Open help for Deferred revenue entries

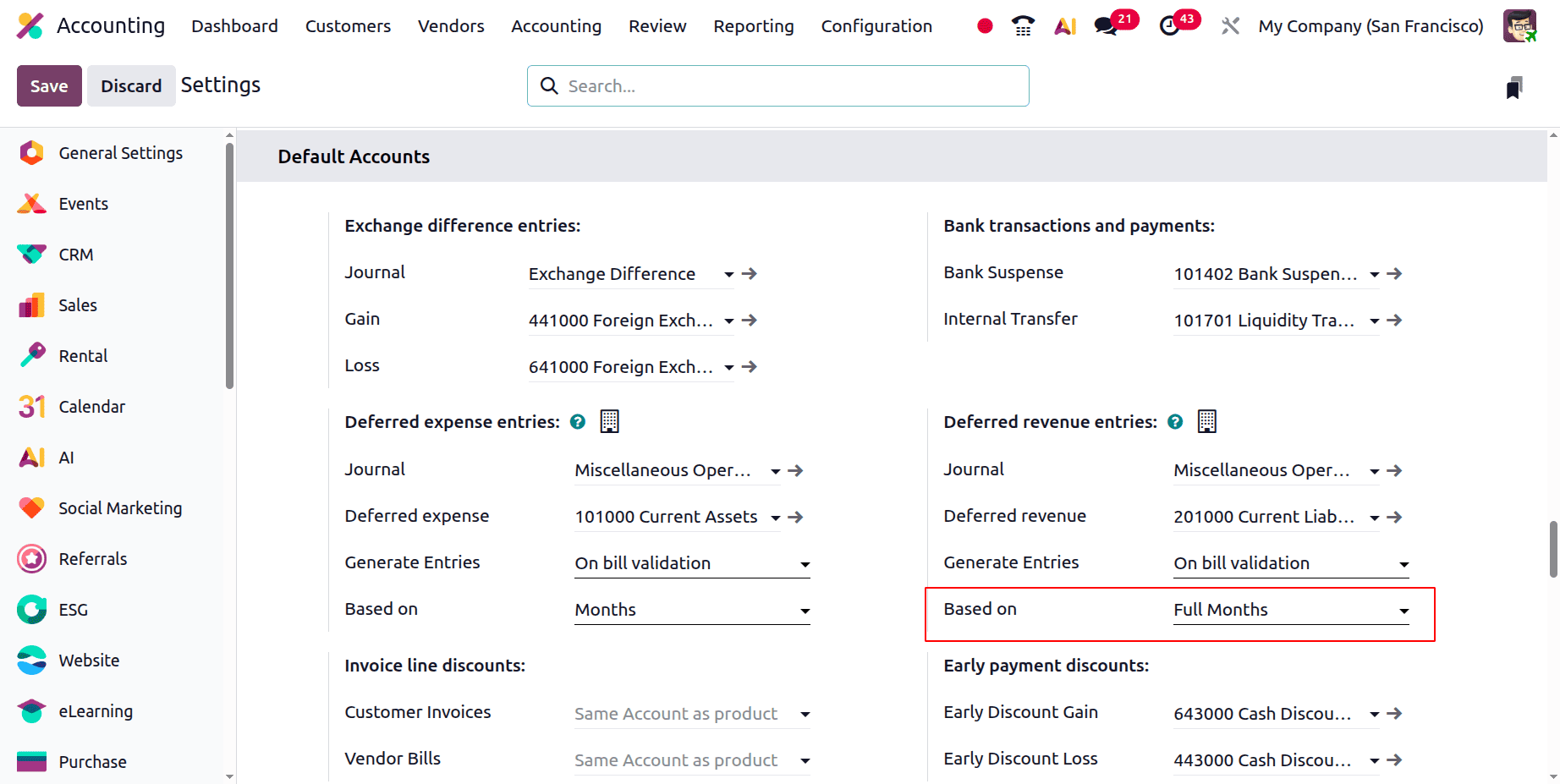coord(1175,421)
